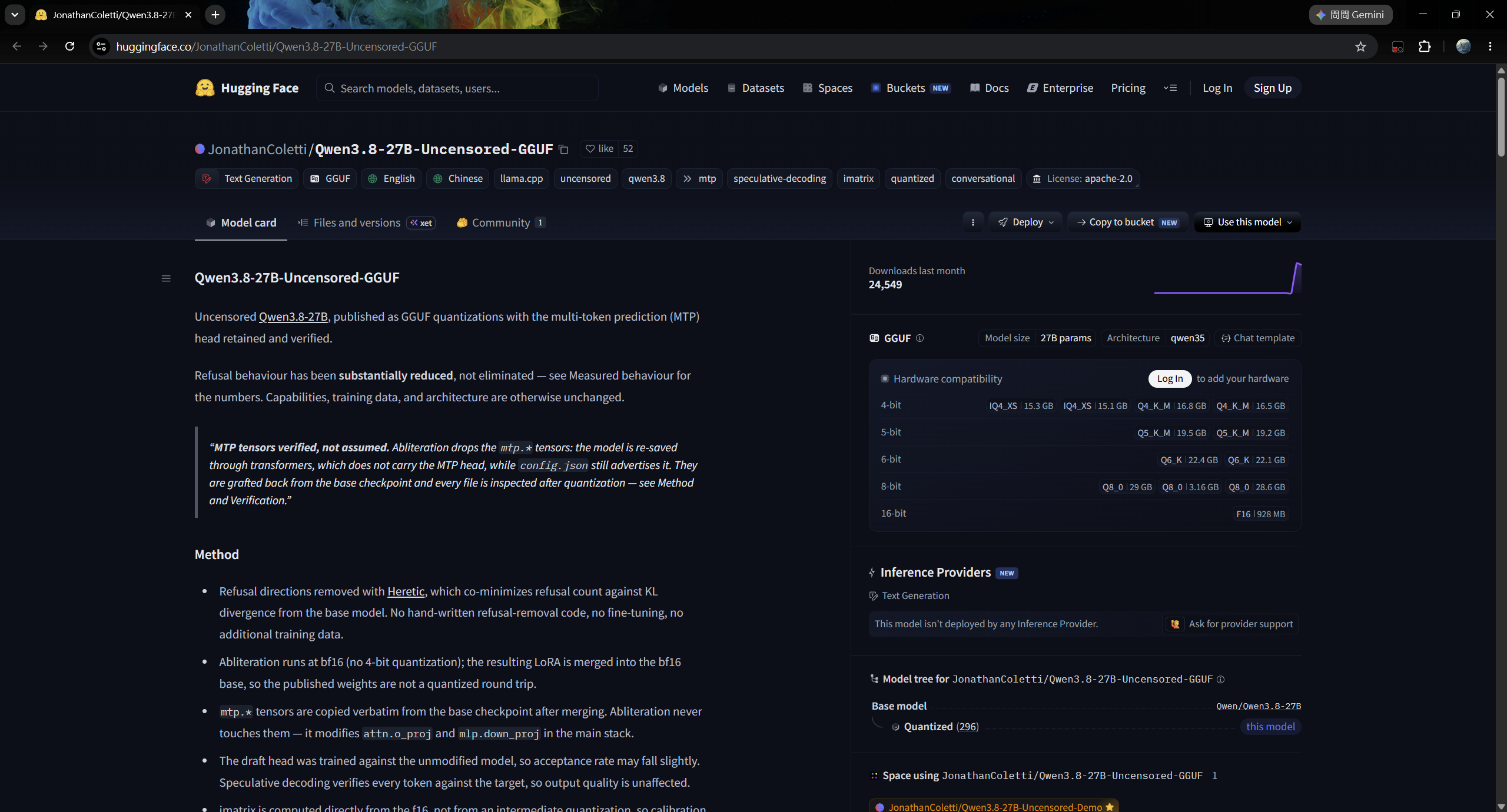Copy model name to clipboard icon
Viewport: 1507px width, 812px height.
tap(563, 149)
